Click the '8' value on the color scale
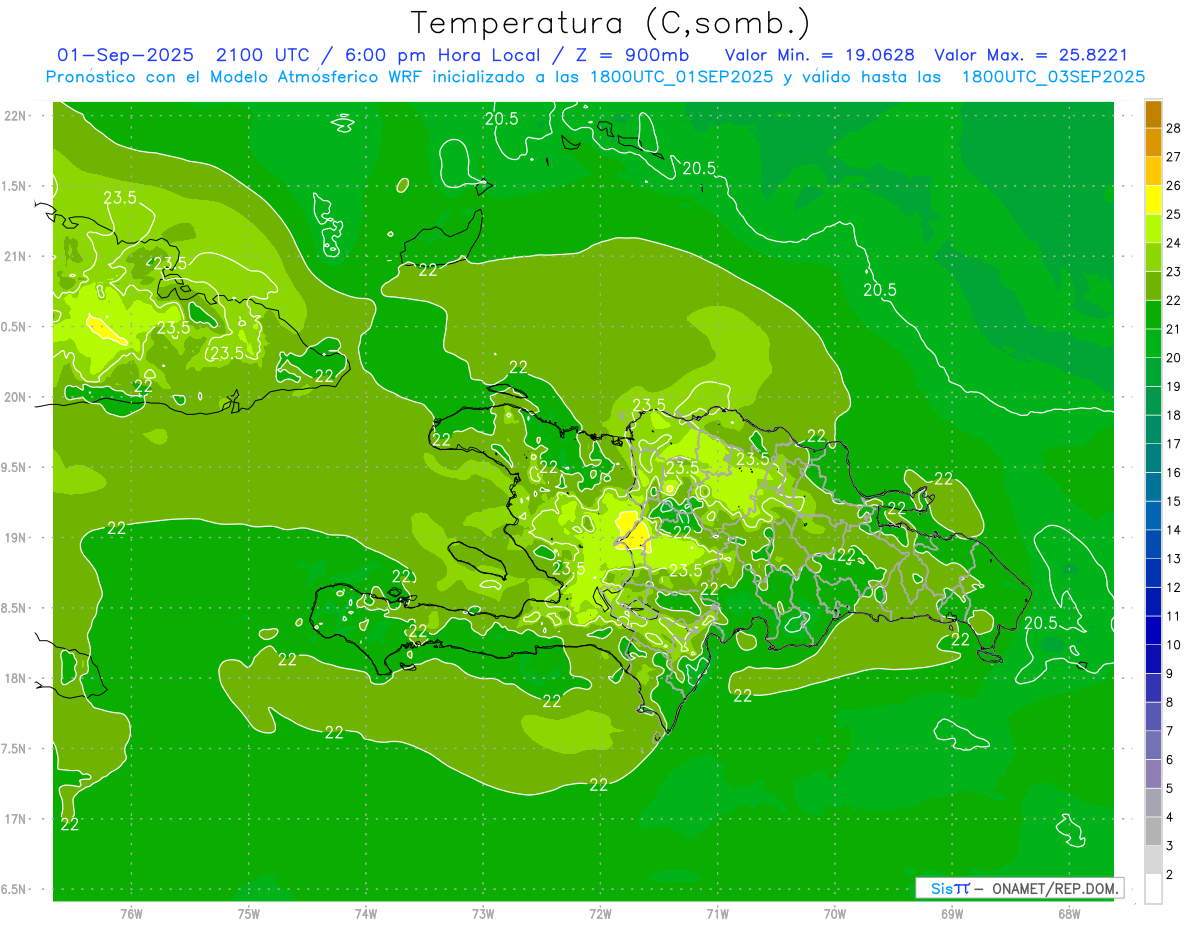 pyautogui.click(x=1171, y=702)
